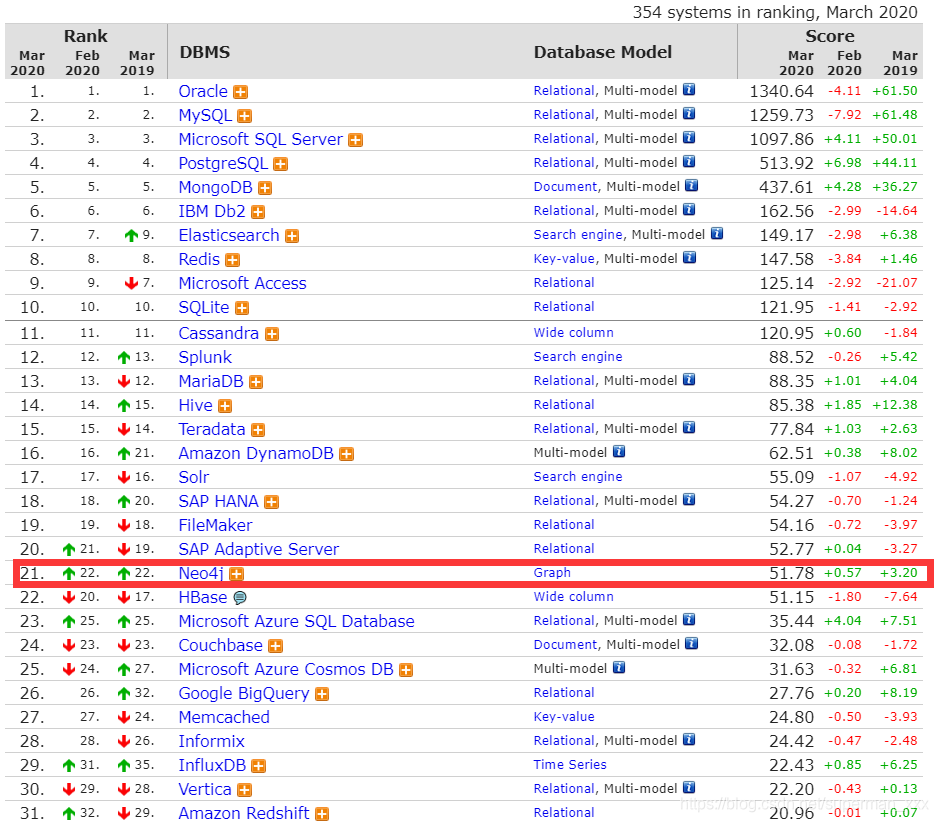Click Relational link in Google BigQuery's row
This screenshot has width=938, height=822.
(x=564, y=692)
